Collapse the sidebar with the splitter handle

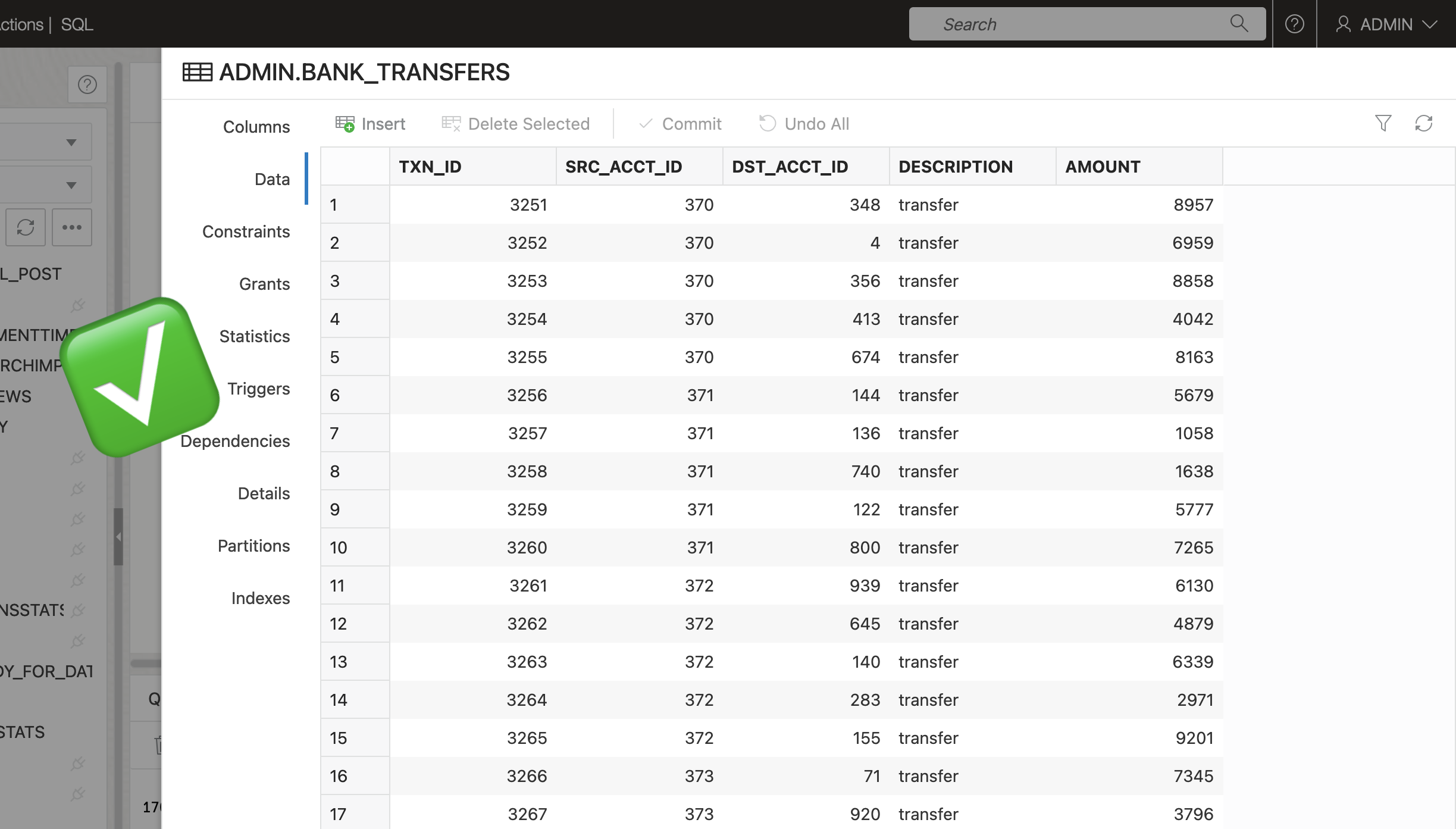(x=118, y=537)
